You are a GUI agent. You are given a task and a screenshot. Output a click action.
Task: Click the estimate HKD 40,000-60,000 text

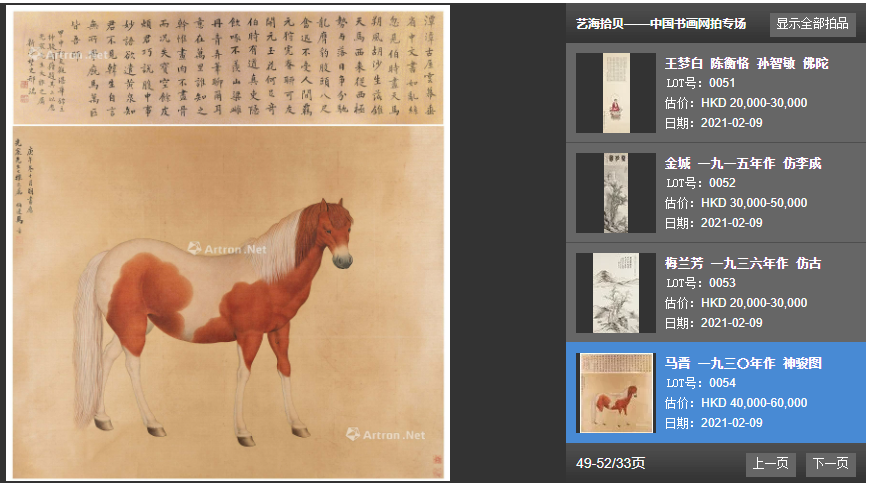pos(736,403)
